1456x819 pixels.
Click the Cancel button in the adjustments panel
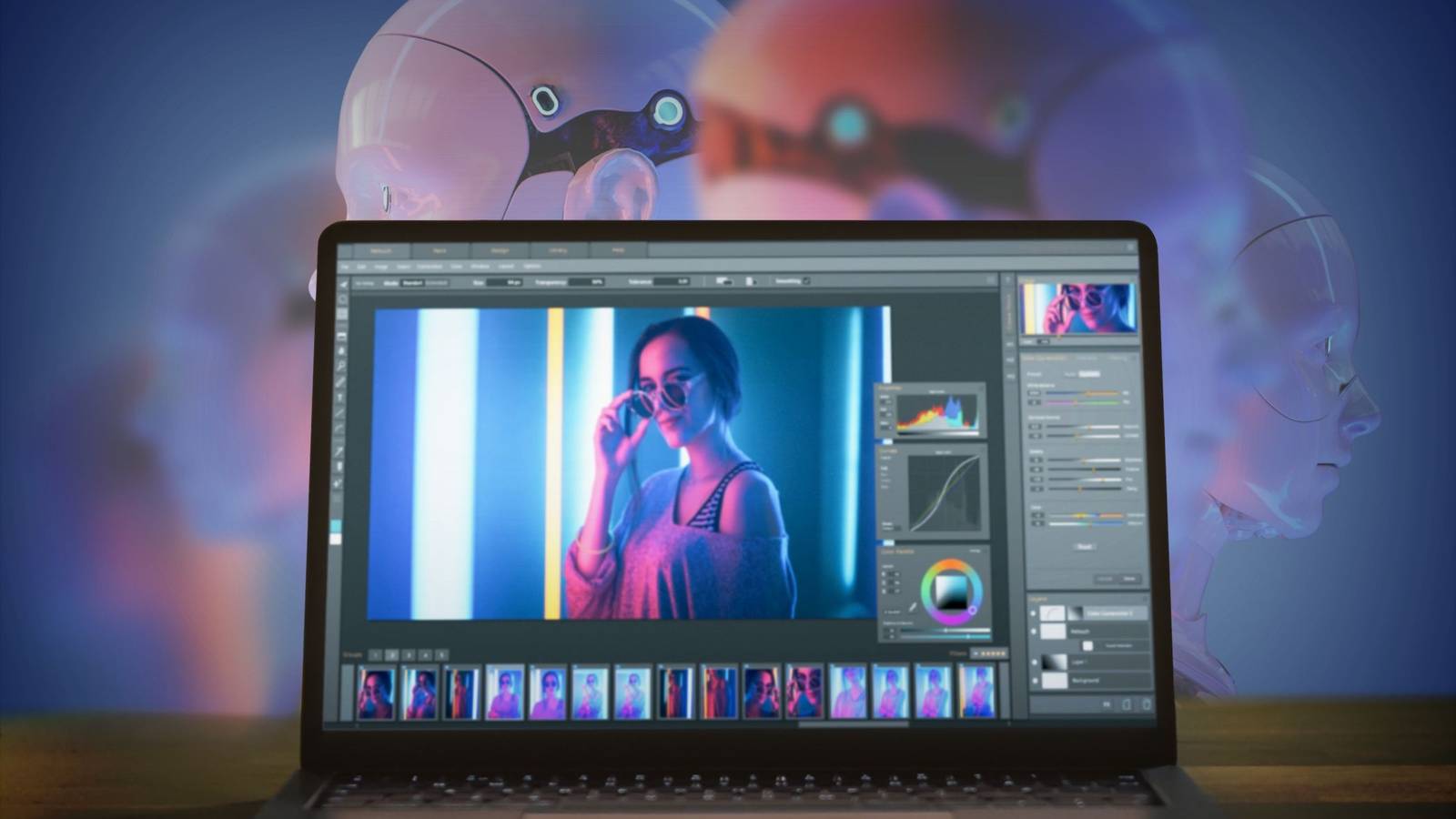pyautogui.click(x=1104, y=579)
